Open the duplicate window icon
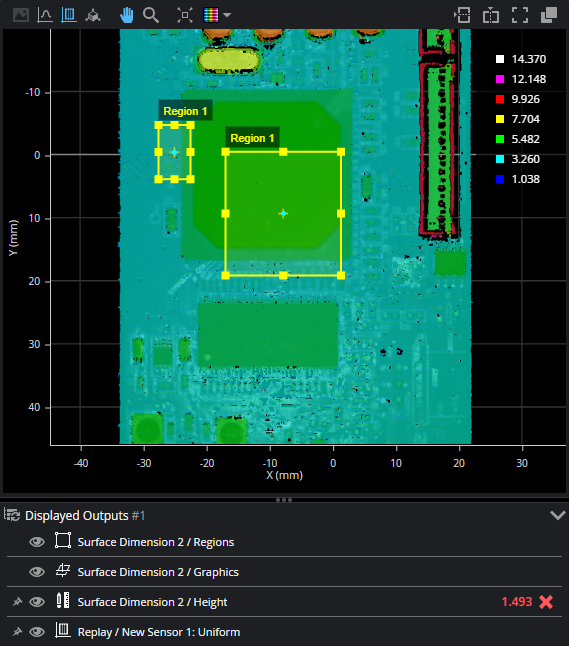Viewport: 569px width, 646px height. [x=549, y=16]
